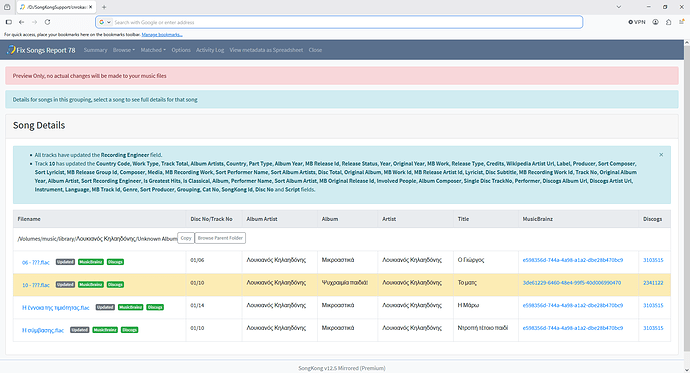Expand the Matched dropdown menu
The width and height of the screenshot is (690, 373).
[153, 50]
